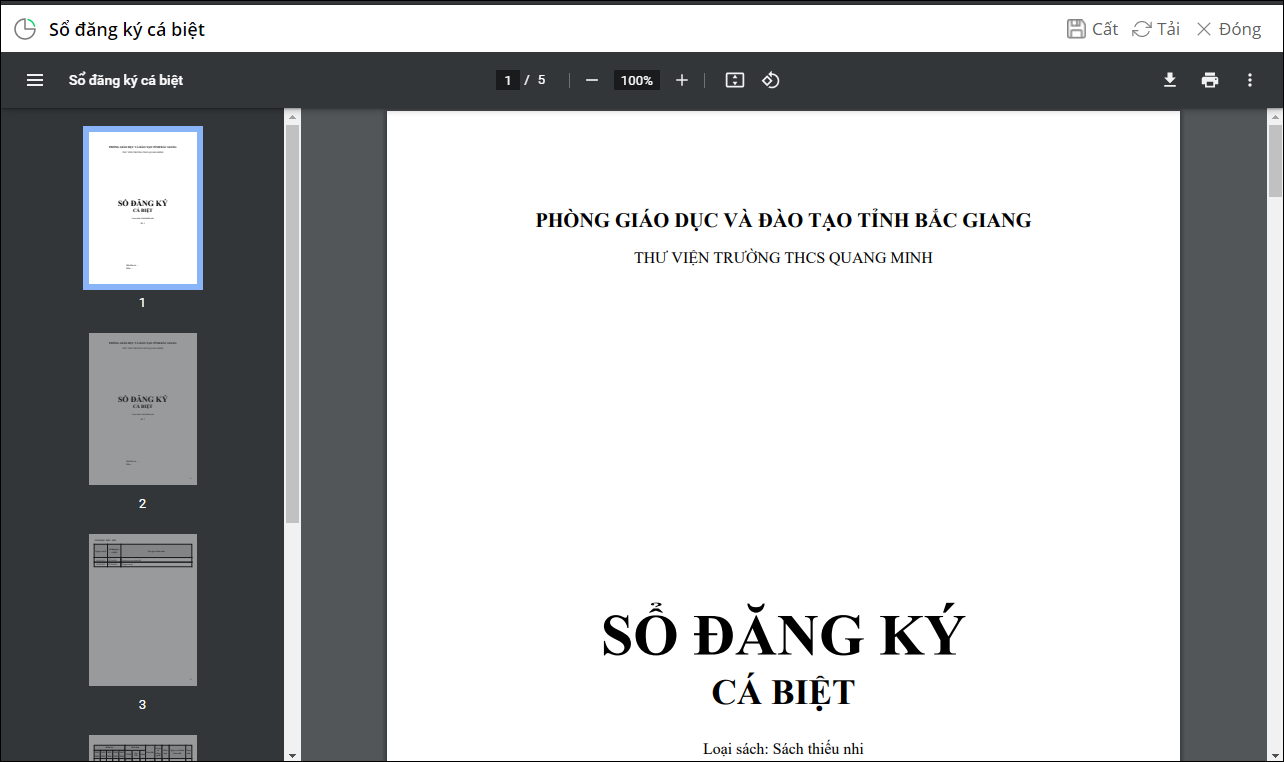This screenshot has width=1284, height=762.
Task: Click thumbnail panel scroll down arrow
Action: 292,754
